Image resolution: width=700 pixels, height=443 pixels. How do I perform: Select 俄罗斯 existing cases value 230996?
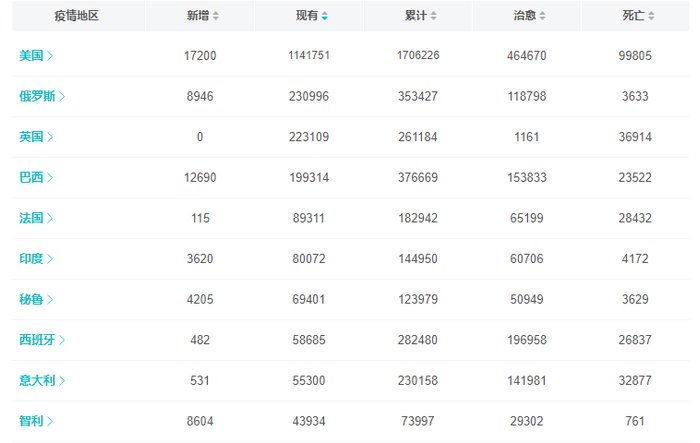(x=309, y=96)
